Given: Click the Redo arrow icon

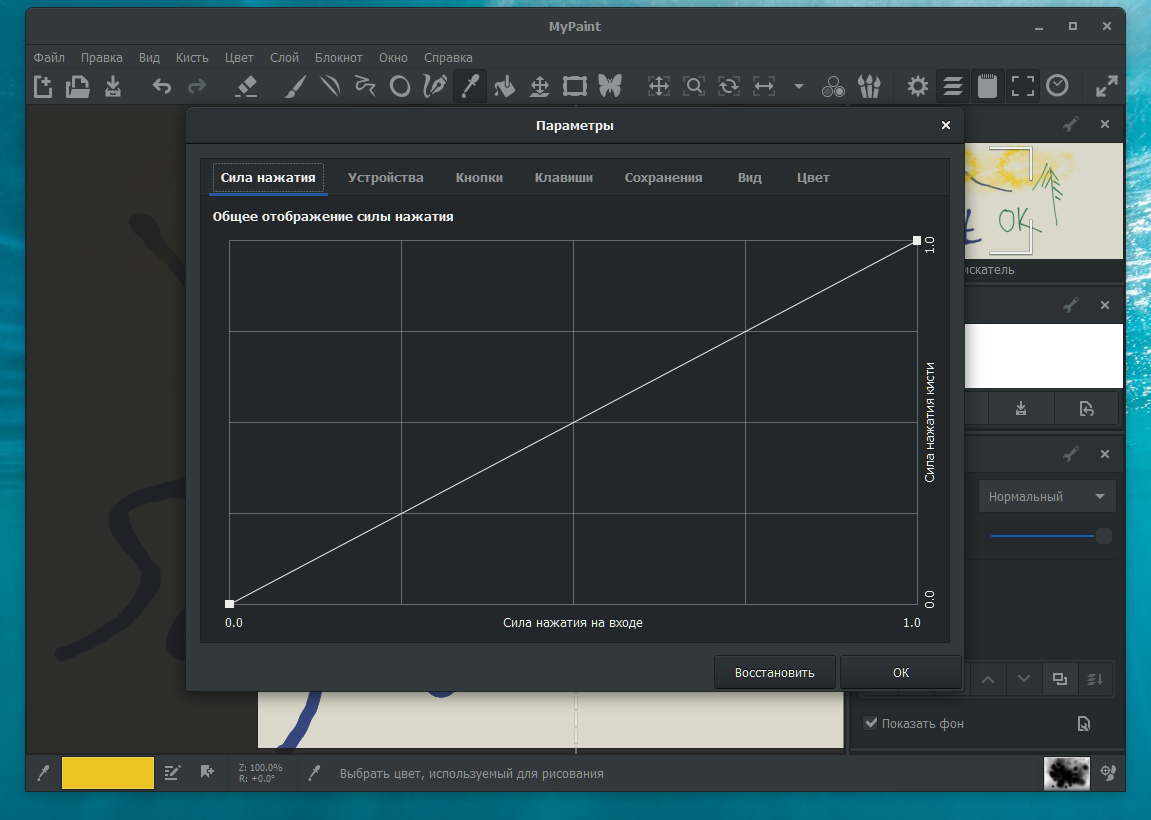Looking at the screenshot, I should tap(197, 87).
